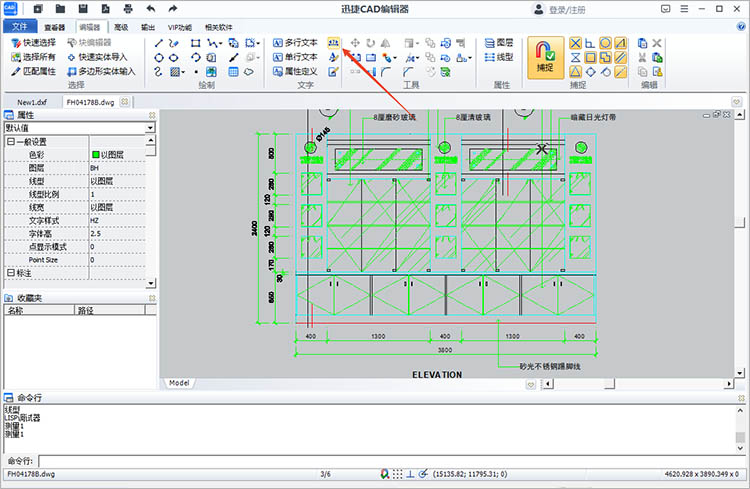Open the 默认值 dropdown in properties panel

pos(150,128)
